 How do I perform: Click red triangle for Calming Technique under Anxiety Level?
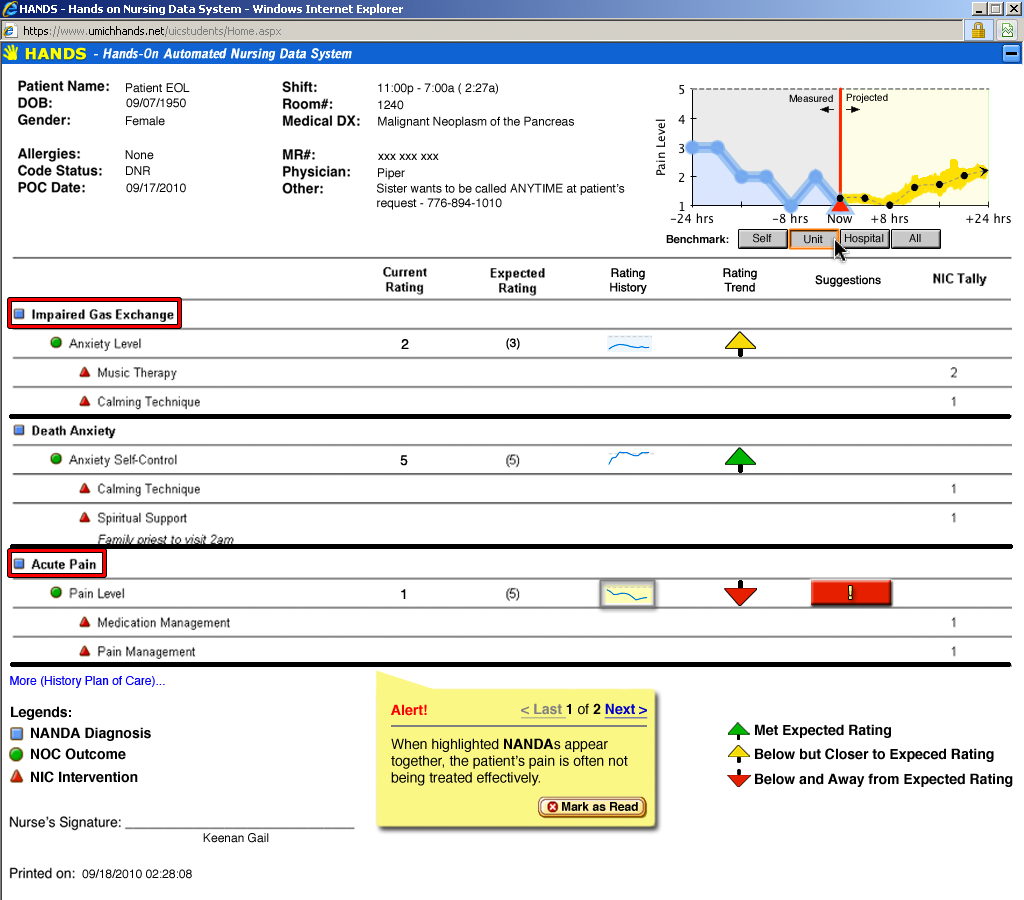tap(85, 401)
